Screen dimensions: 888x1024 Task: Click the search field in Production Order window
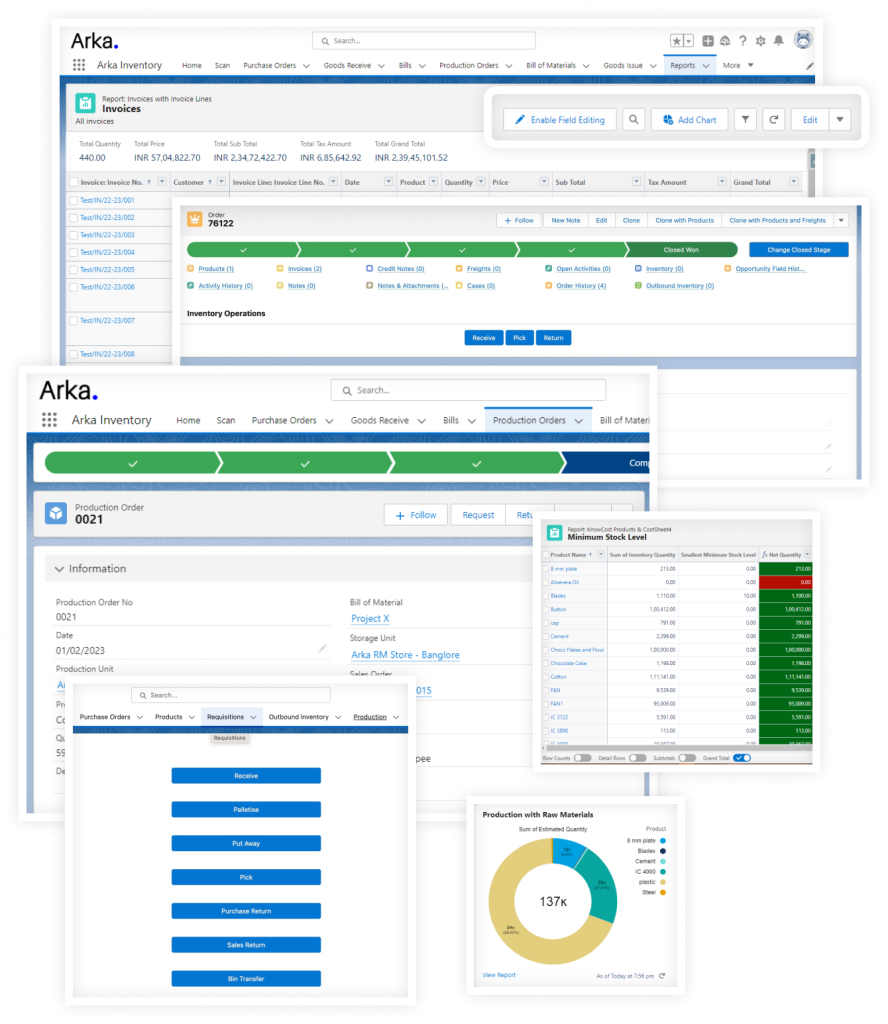click(x=468, y=390)
